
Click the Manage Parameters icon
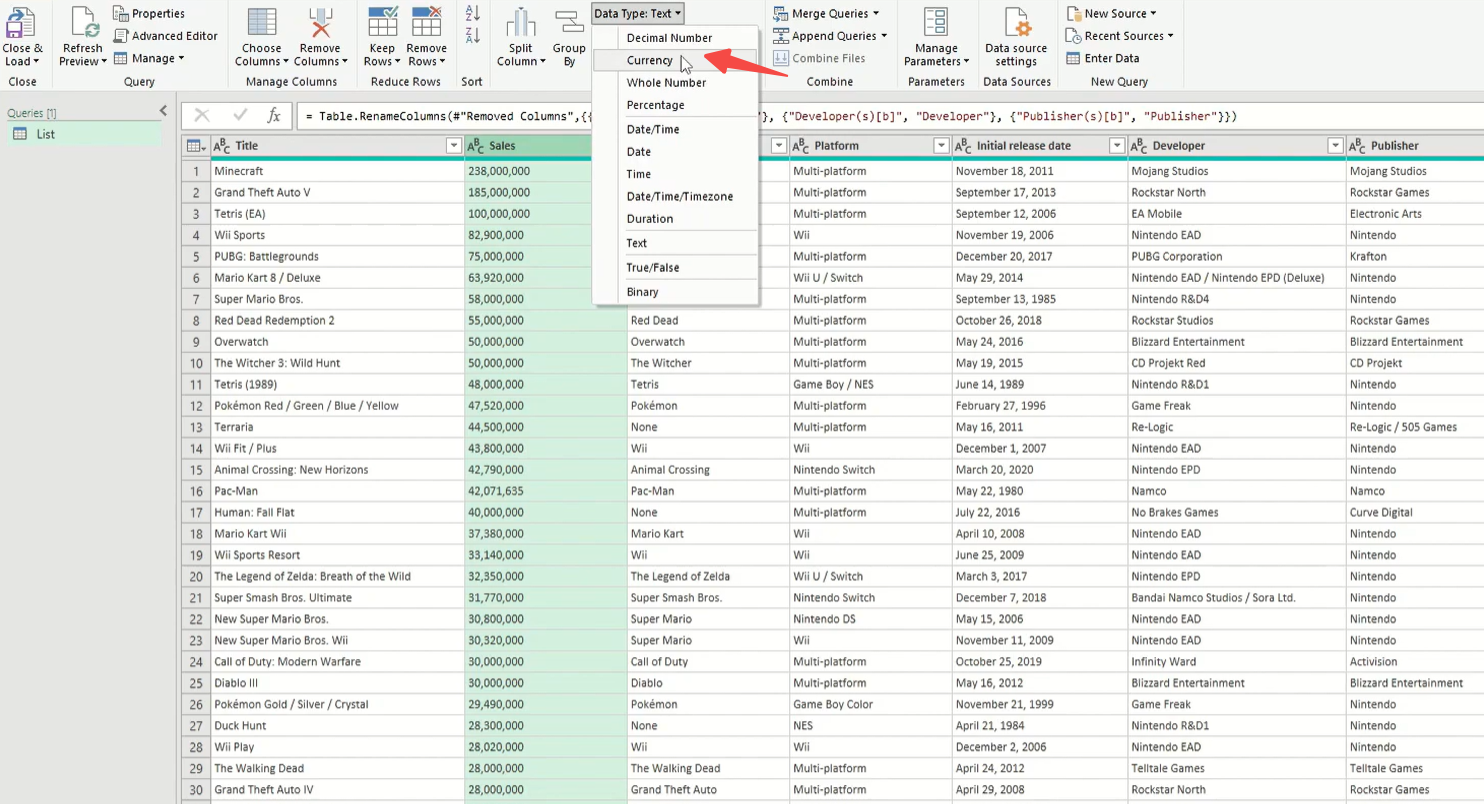[x=936, y=22]
